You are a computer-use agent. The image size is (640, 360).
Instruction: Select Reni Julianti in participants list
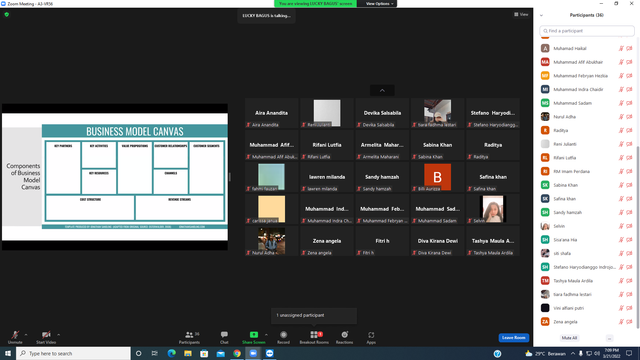pyautogui.click(x=587, y=144)
